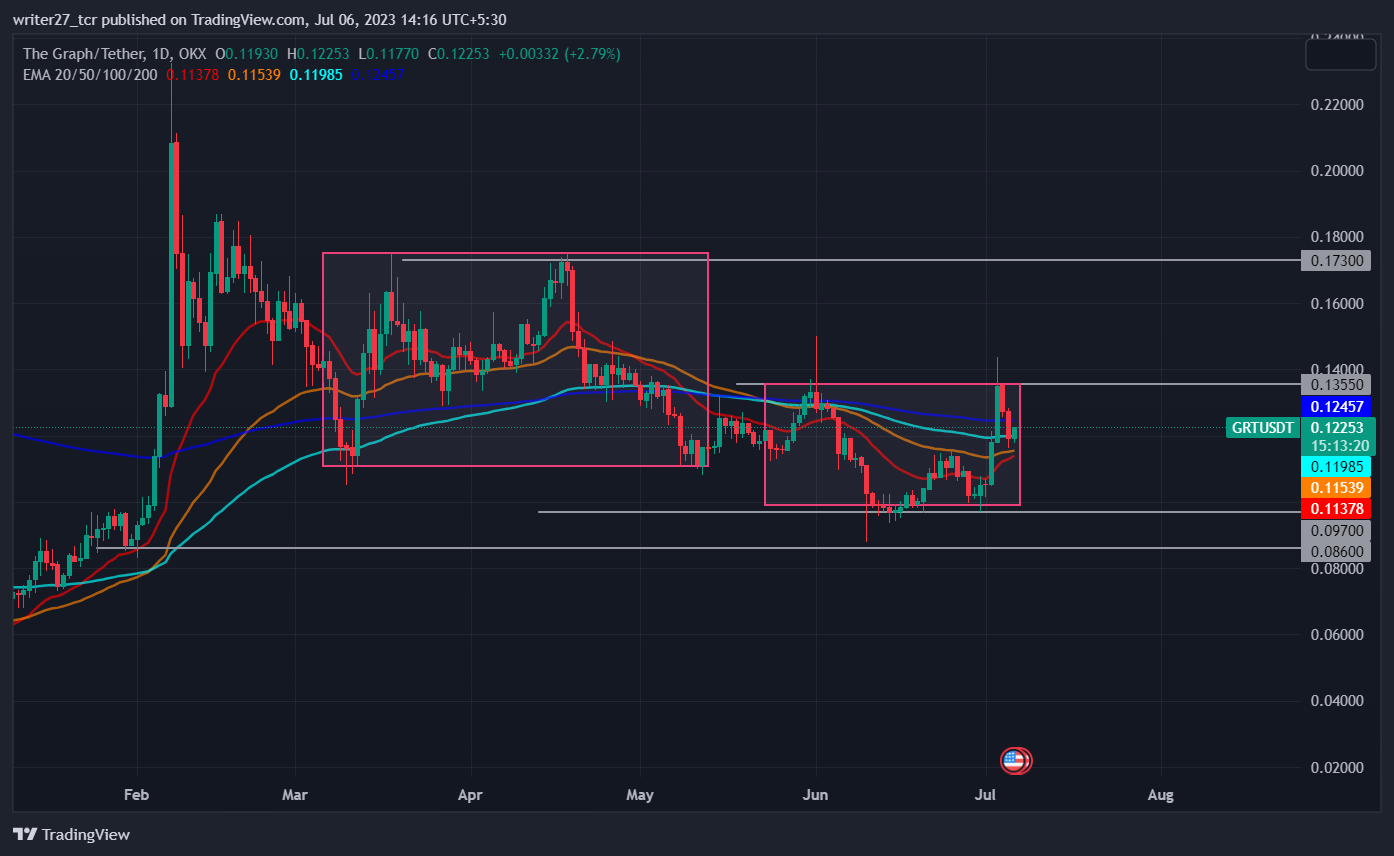Viewport: 1394px width, 856px height.
Task: Click the 15:13:20 candle countdown timer
Action: coord(1340,445)
